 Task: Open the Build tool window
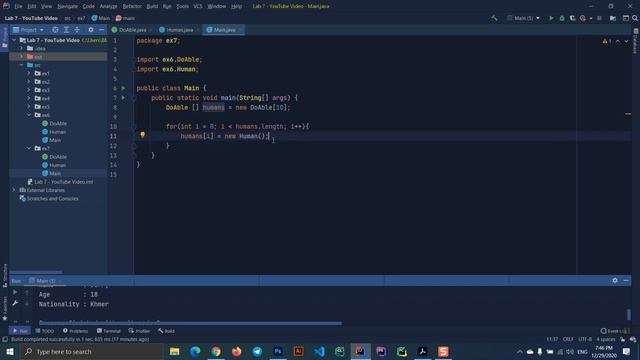tap(166, 331)
